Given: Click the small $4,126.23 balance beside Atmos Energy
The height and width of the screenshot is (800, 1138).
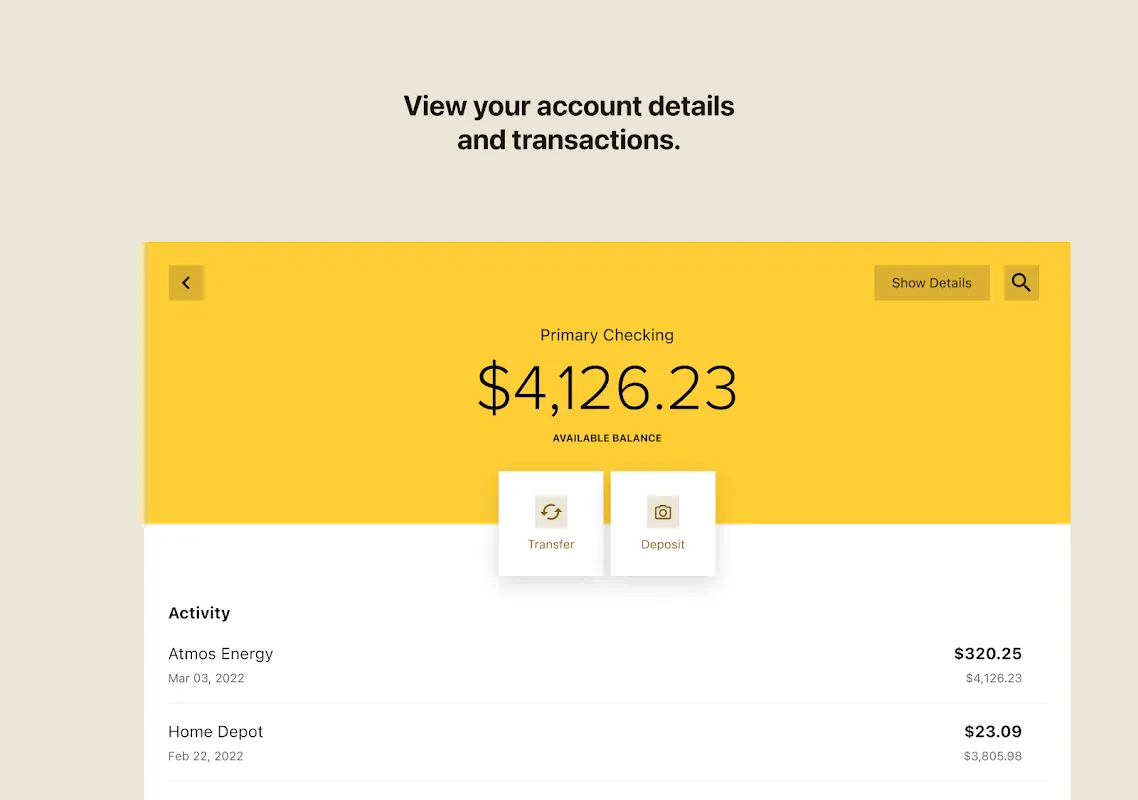Looking at the screenshot, I should 994,678.
